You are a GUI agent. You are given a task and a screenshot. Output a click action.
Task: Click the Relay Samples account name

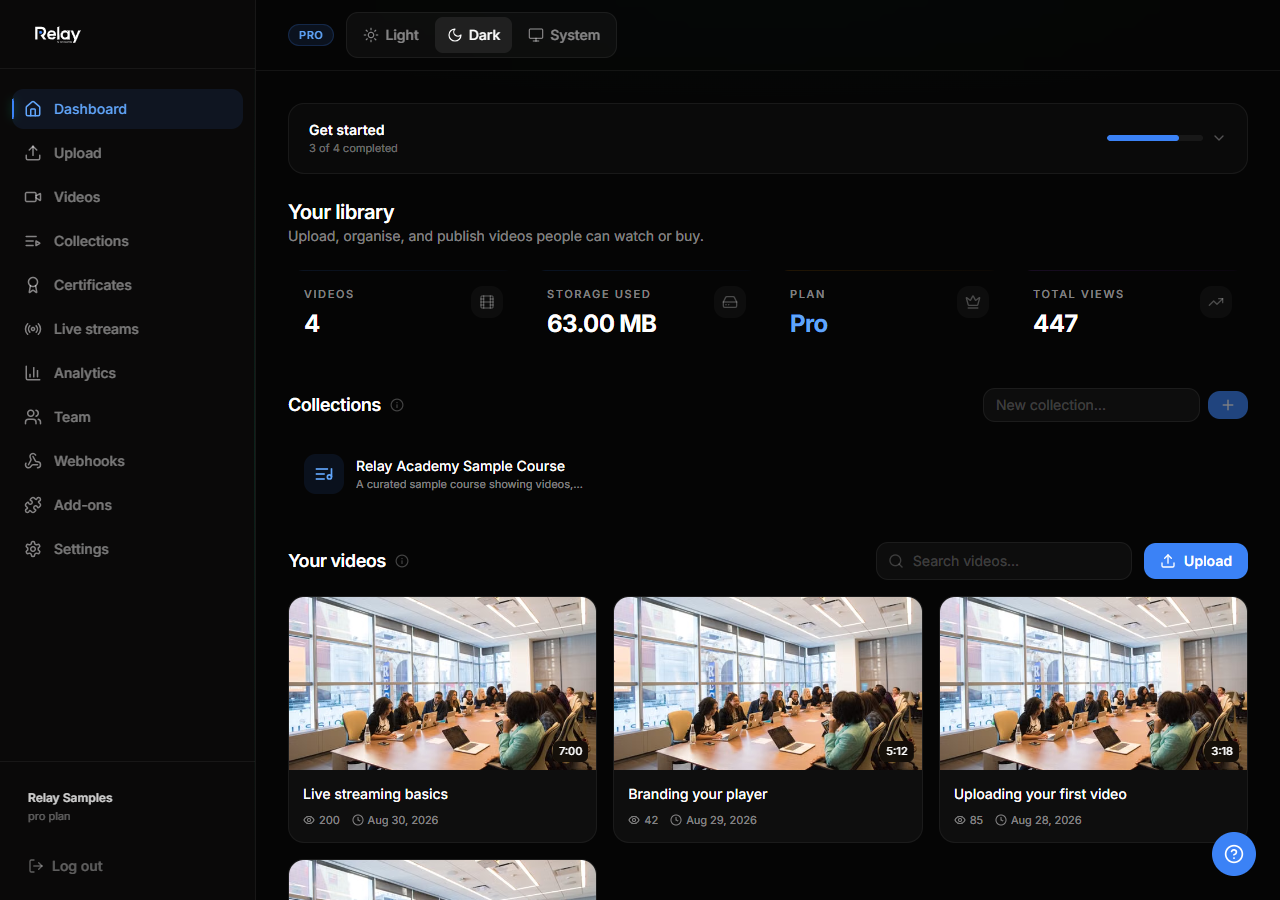point(70,798)
